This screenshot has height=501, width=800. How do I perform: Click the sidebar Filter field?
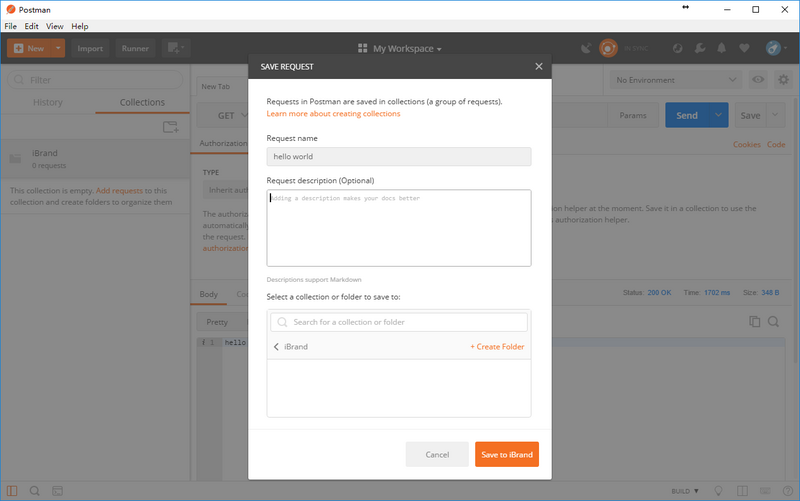[x=95, y=80]
